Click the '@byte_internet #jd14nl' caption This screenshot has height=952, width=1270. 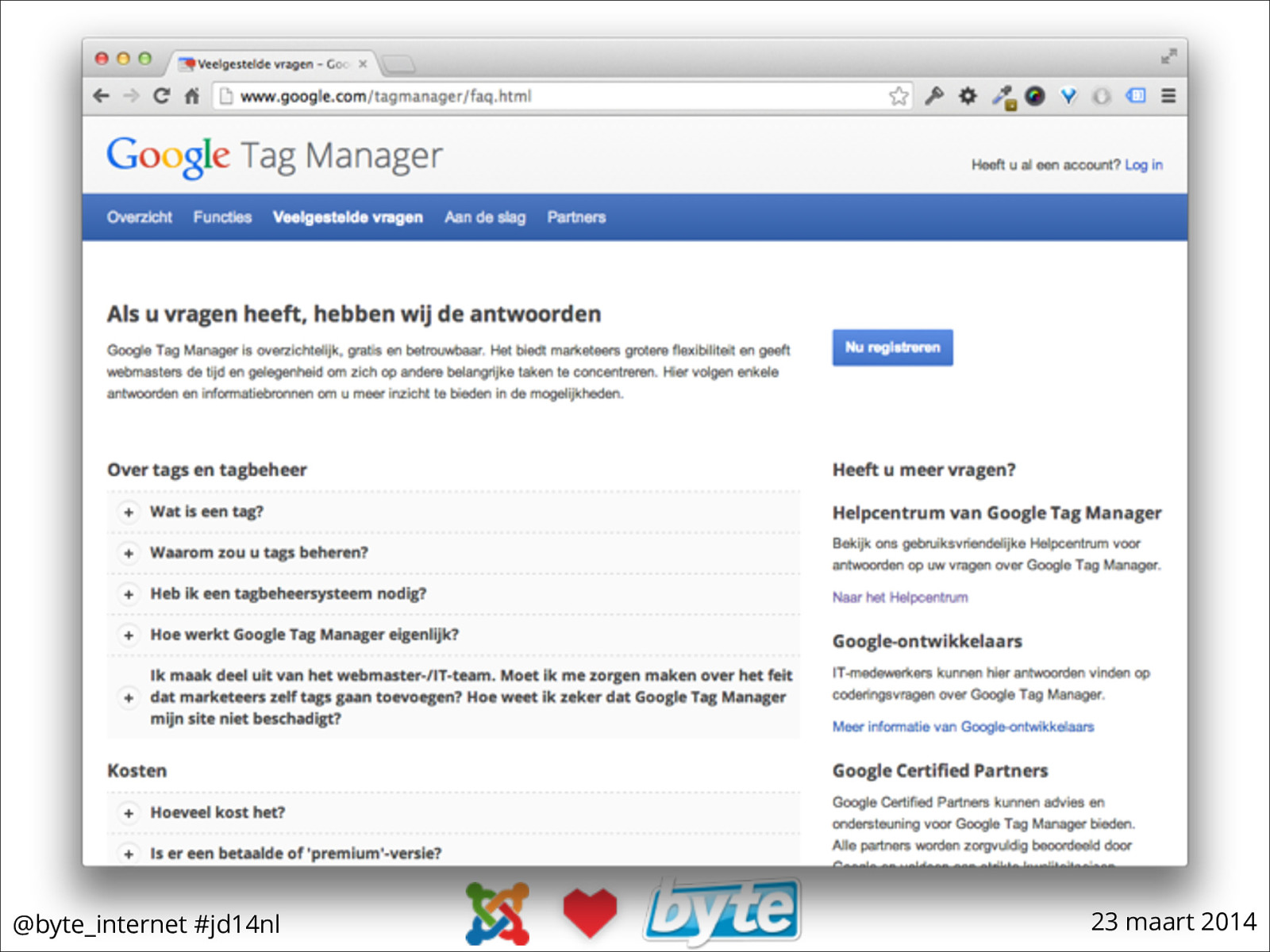click(147, 924)
